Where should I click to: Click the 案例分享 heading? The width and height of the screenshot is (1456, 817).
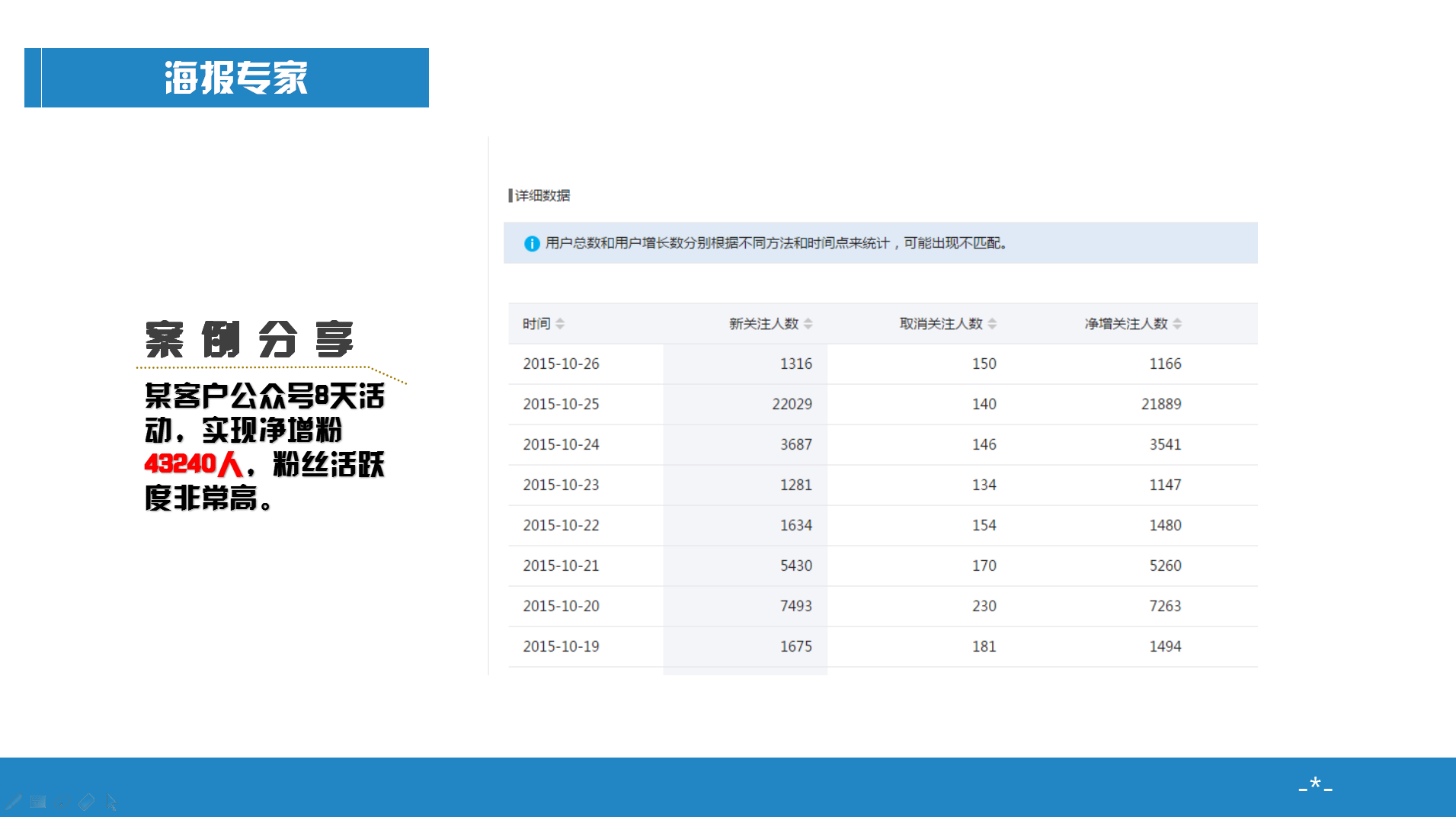click(249, 339)
